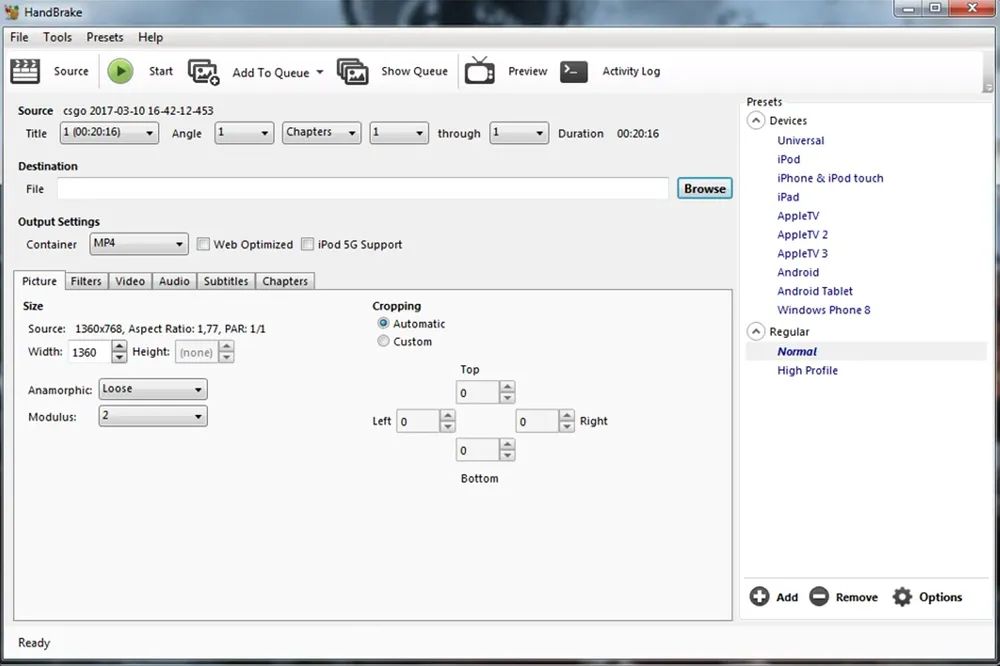Enable the Web Optimized checkbox

203,244
